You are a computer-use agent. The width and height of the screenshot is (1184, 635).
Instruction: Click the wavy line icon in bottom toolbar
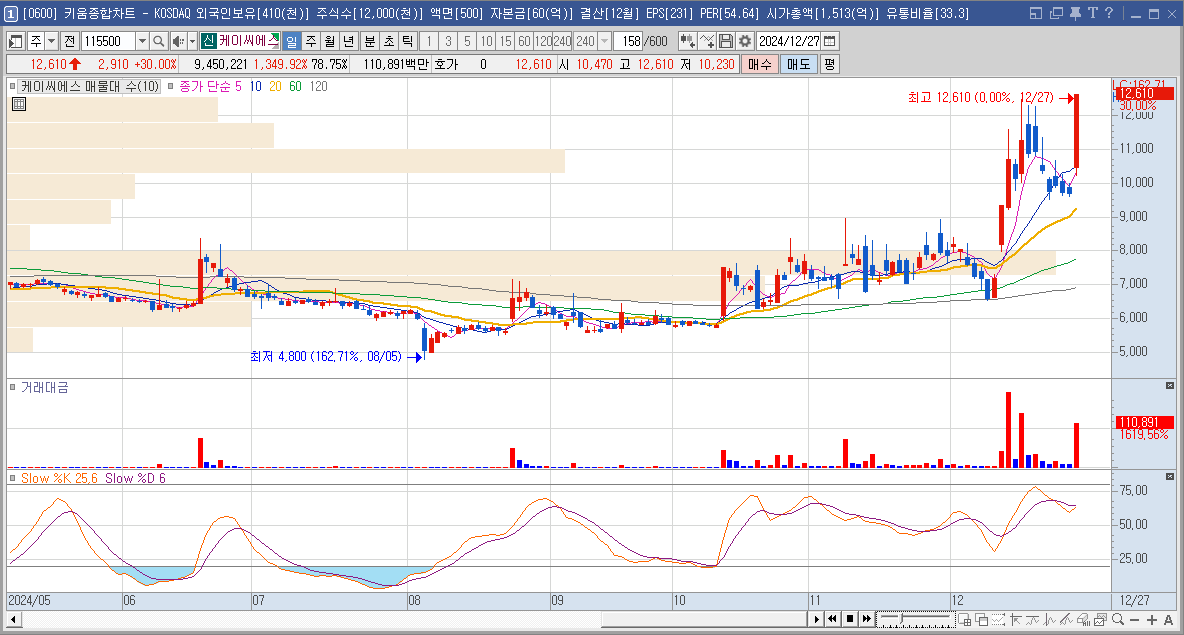point(1032,619)
